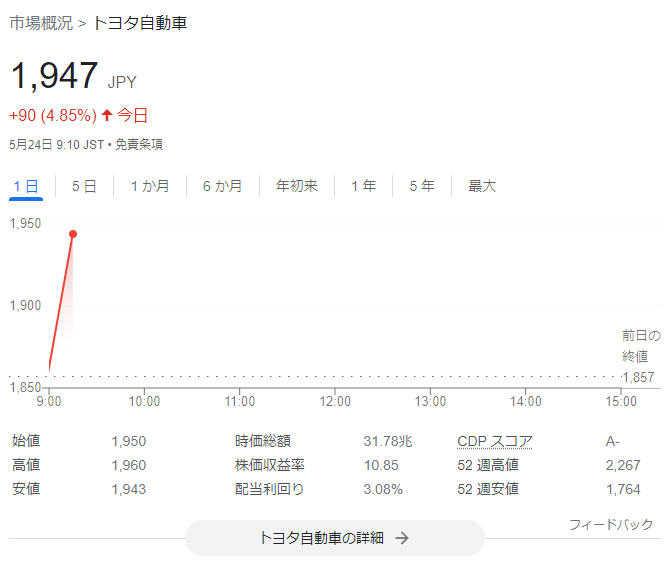664x561 pixels.
Task: Open the 免責条項 disclaimer link
Action: (x=139, y=145)
